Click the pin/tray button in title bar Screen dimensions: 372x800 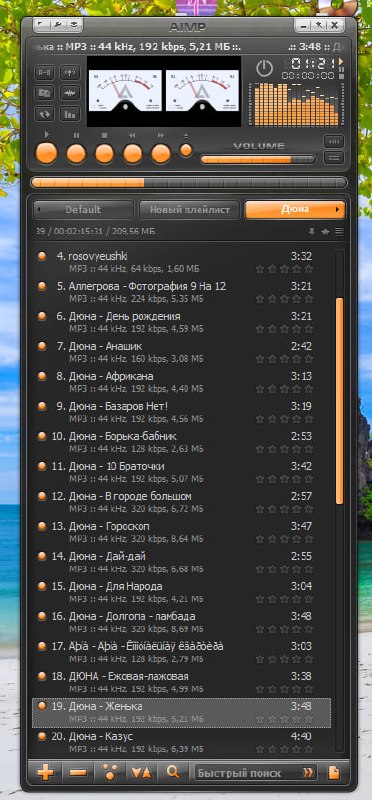(318, 24)
